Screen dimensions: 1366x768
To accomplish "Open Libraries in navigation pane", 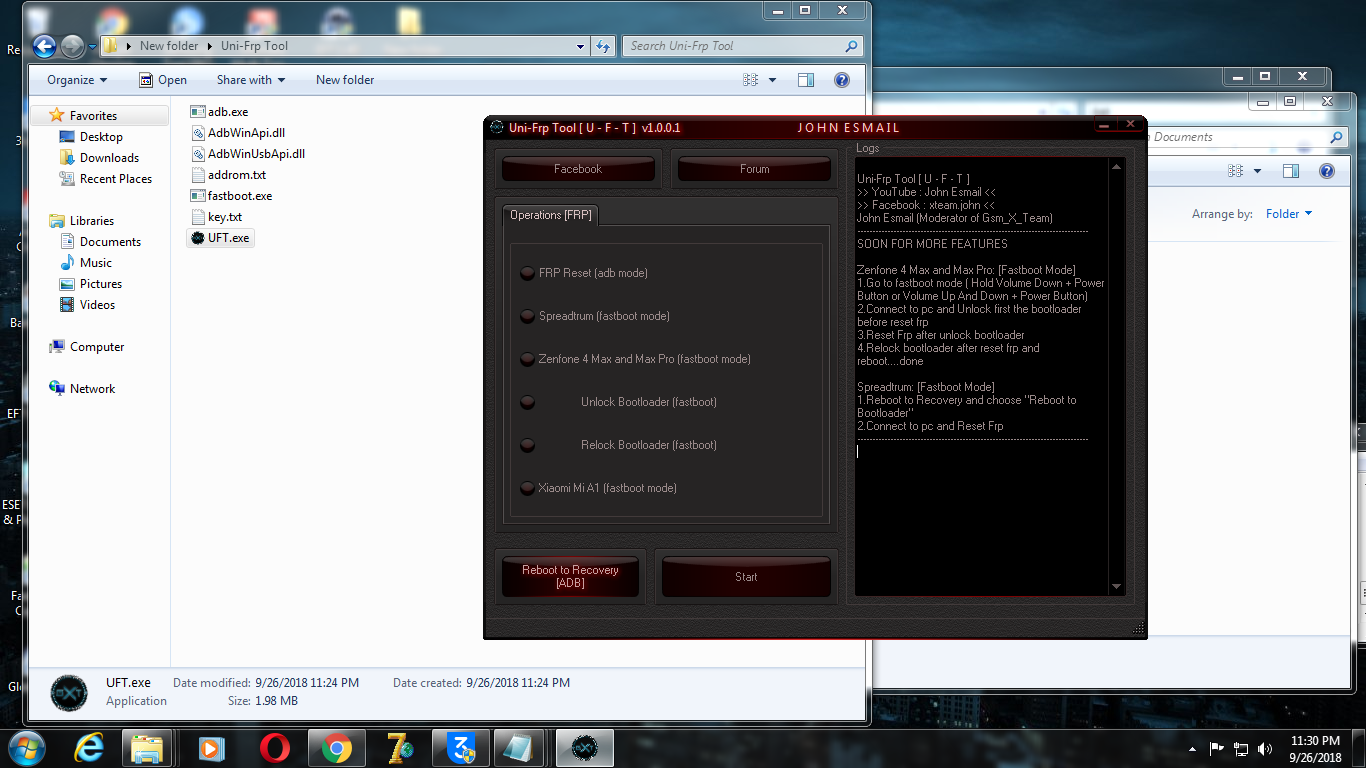I will 92,221.
